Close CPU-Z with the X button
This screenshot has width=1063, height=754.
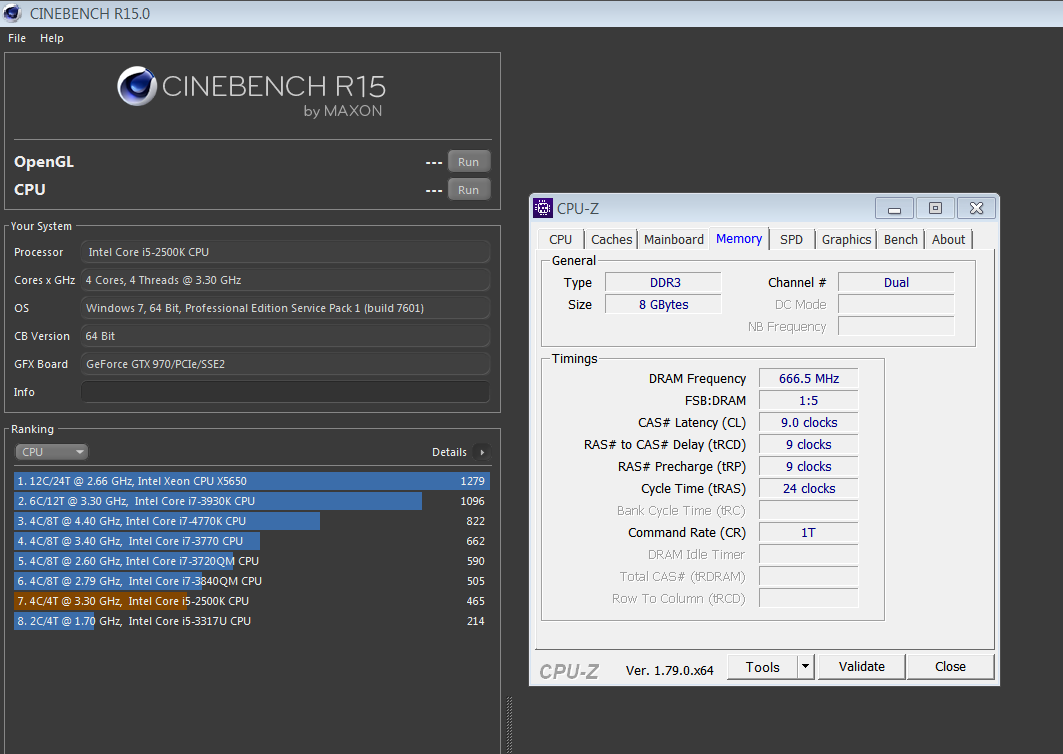click(x=976, y=208)
